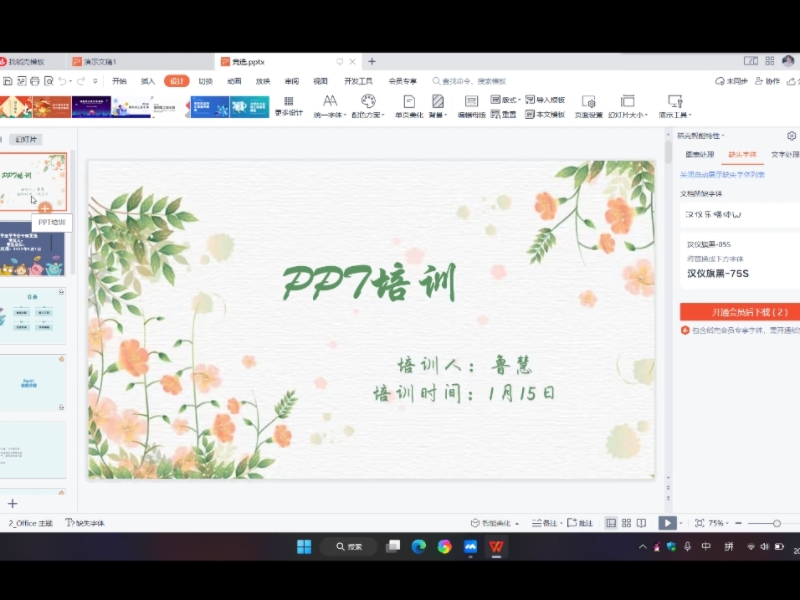Open settings gear in the right panel
Viewport: 800px width, 600px height.
(x=791, y=136)
